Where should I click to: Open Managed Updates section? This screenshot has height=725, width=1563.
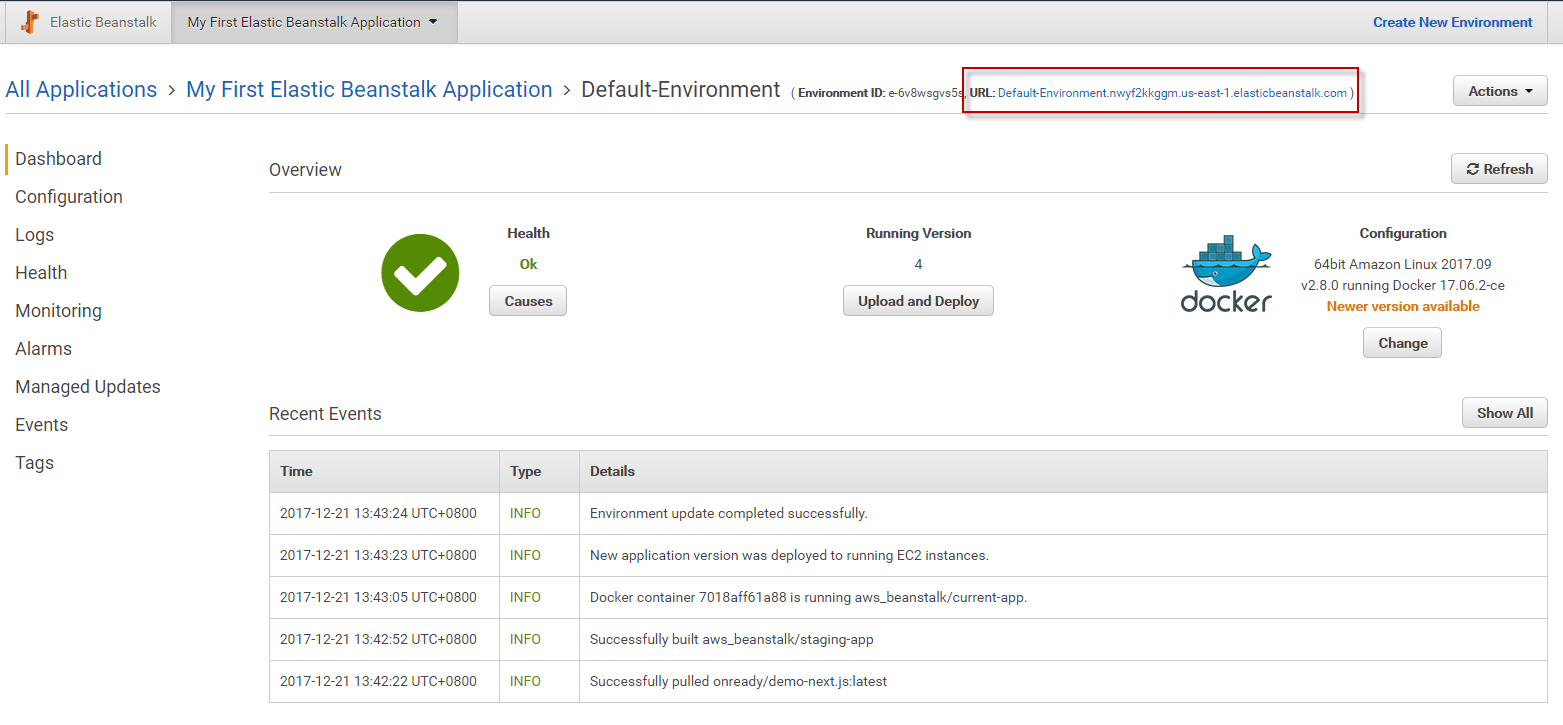(x=88, y=387)
